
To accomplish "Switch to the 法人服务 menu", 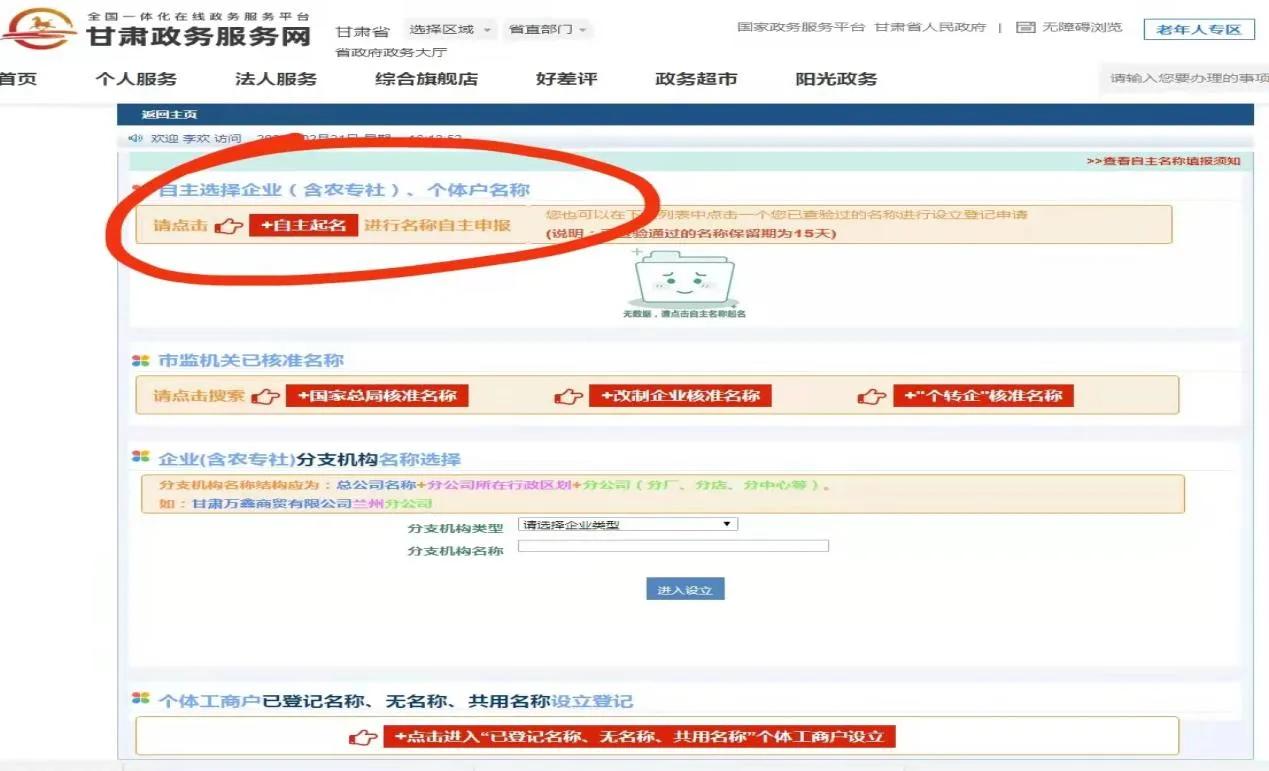I will click(272, 78).
